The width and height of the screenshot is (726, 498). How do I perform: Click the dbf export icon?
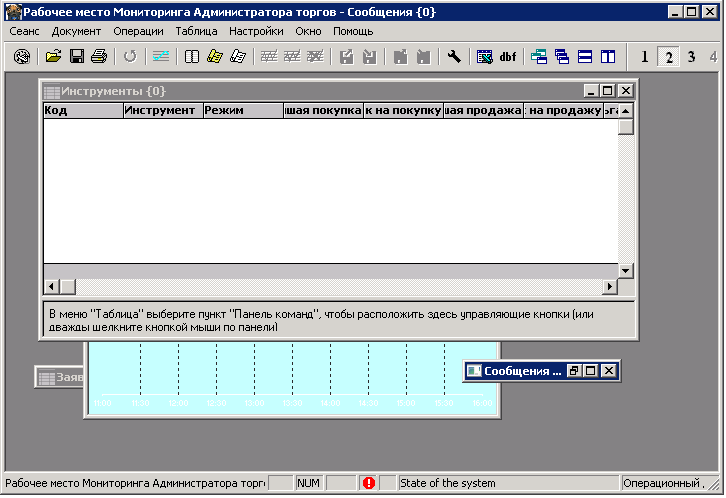(x=507, y=57)
